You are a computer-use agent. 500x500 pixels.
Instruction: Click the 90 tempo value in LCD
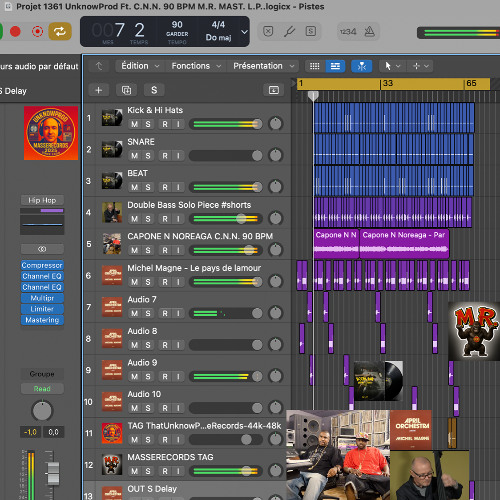pos(177,25)
